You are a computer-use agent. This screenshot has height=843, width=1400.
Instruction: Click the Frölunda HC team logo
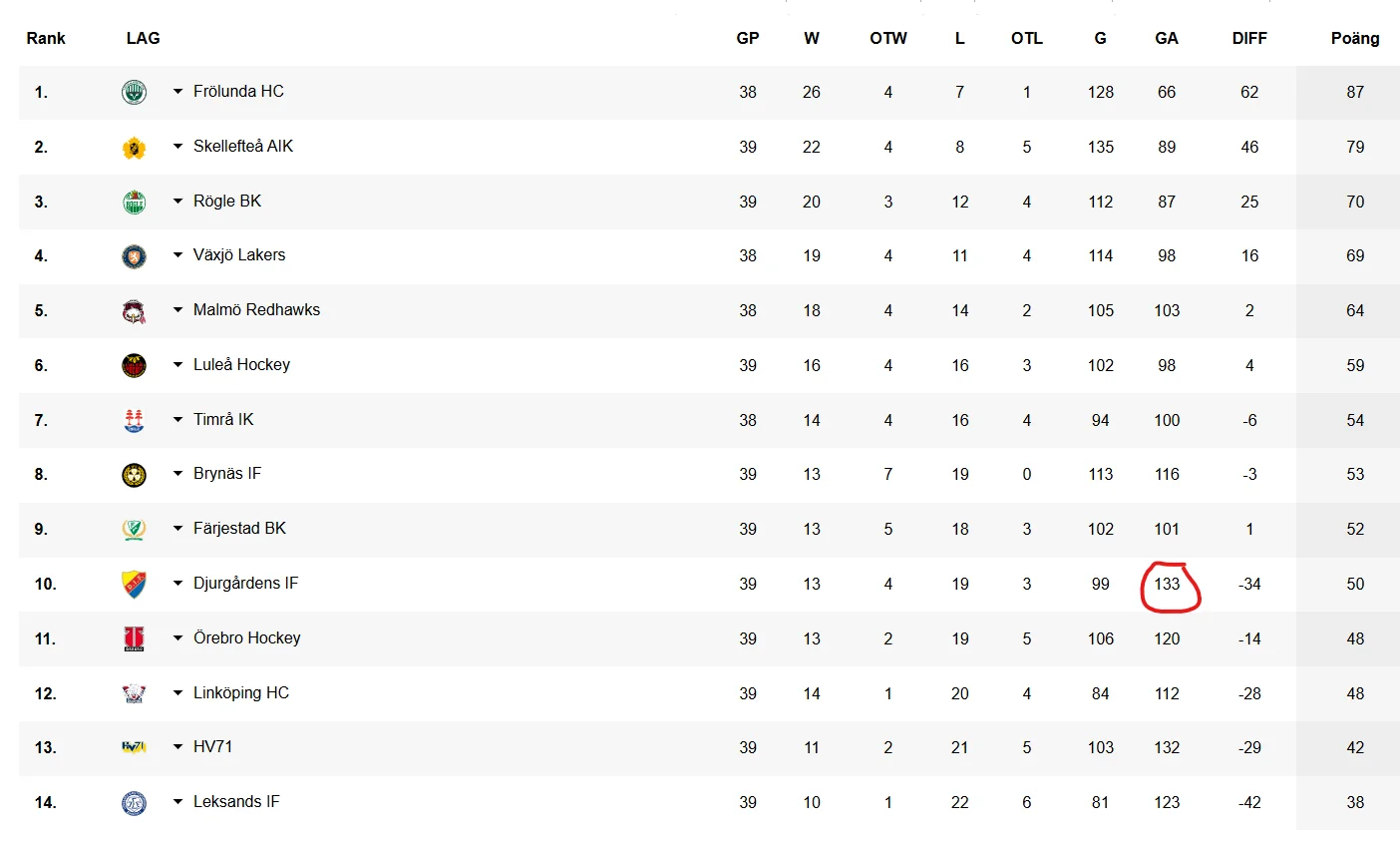coord(134,93)
